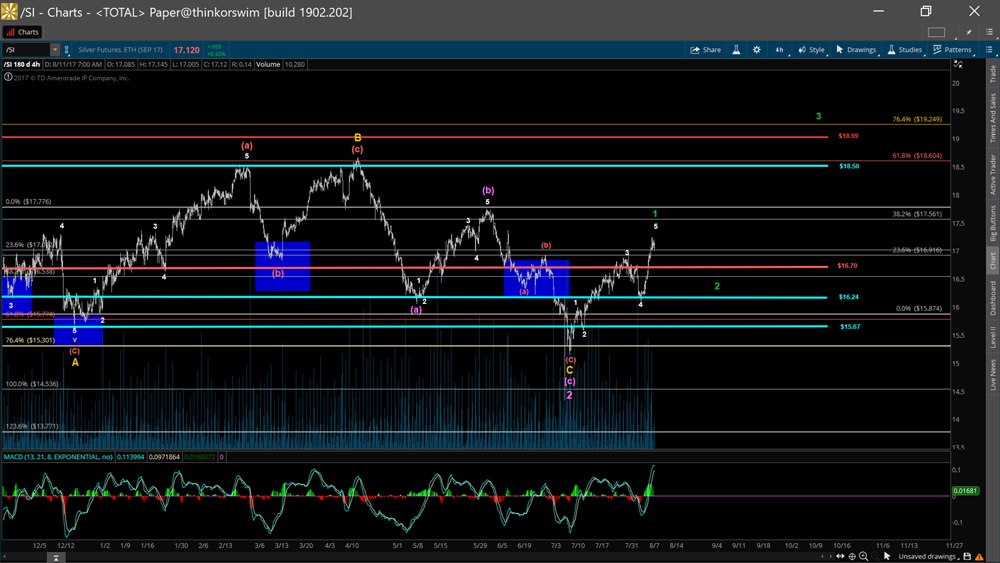Save drawings using the floppy disk icon
This screenshot has width=1000, height=563.
(x=968, y=556)
